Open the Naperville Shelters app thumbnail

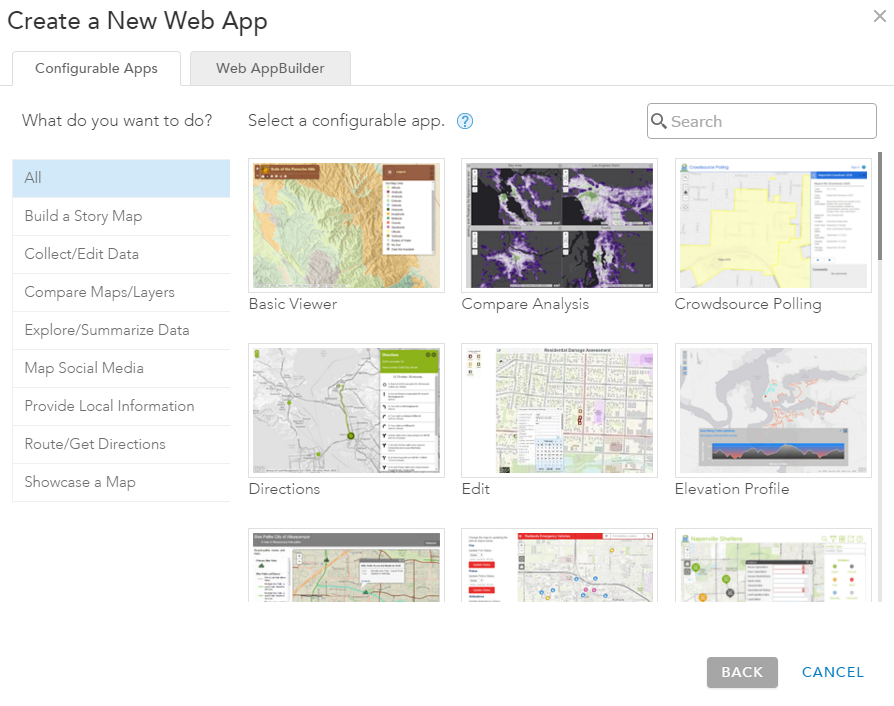[x=773, y=565]
